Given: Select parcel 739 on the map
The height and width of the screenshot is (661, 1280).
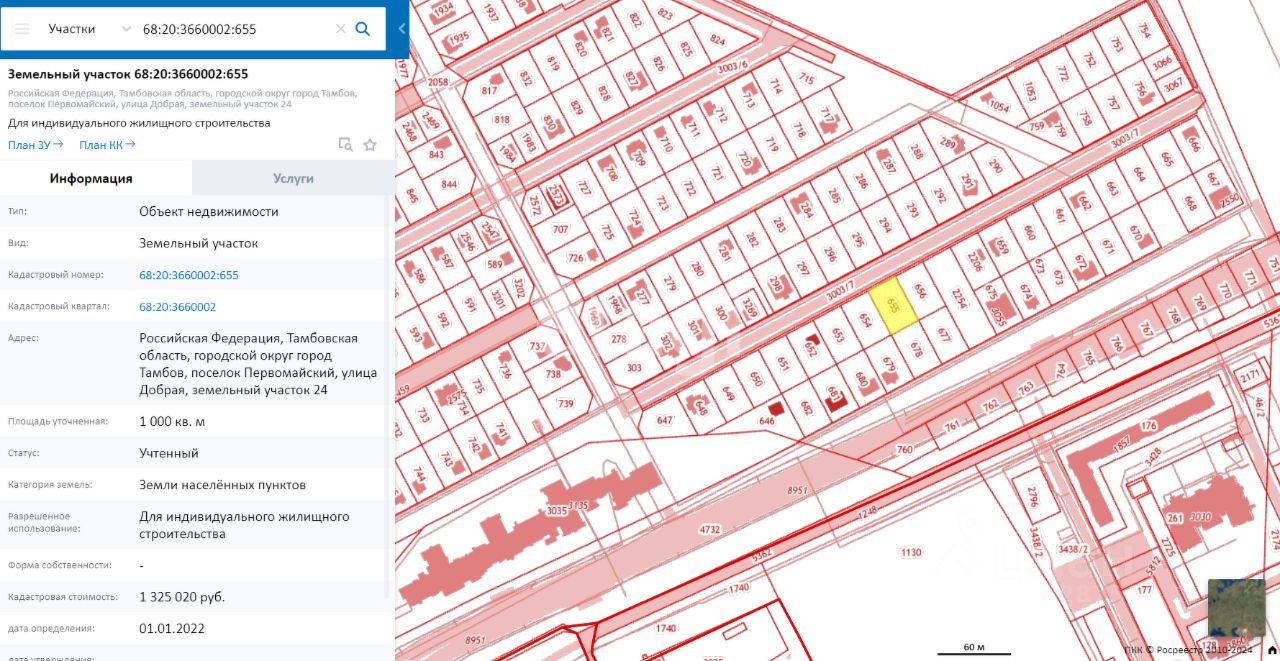Looking at the screenshot, I should (x=565, y=404).
